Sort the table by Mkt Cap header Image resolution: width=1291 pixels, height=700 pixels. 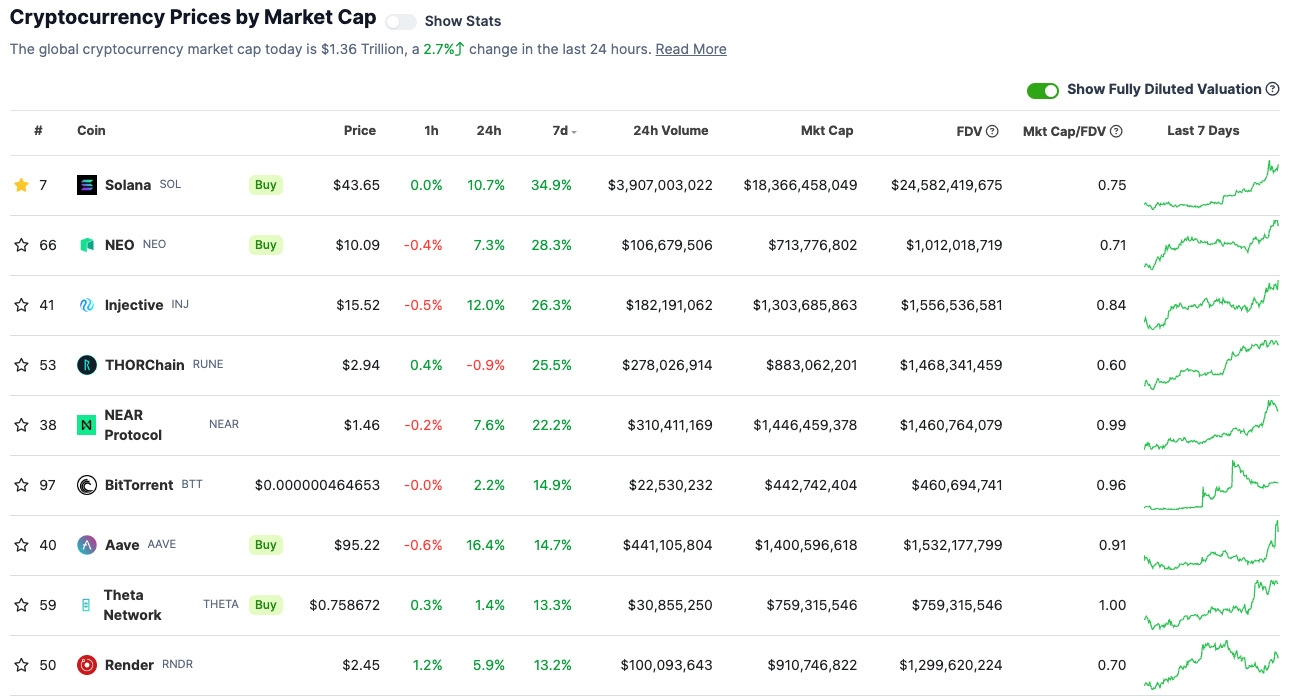pyautogui.click(x=827, y=131)
